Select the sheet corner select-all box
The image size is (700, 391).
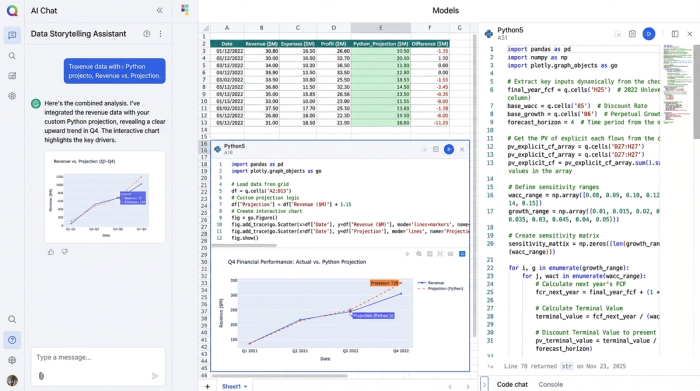[204, 28]
